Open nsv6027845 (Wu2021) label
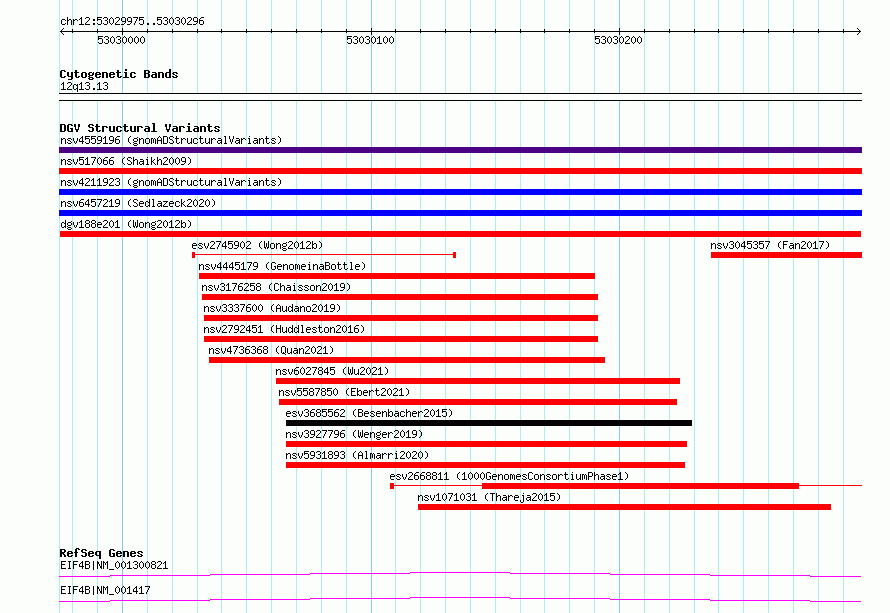 tap(332, 371)
